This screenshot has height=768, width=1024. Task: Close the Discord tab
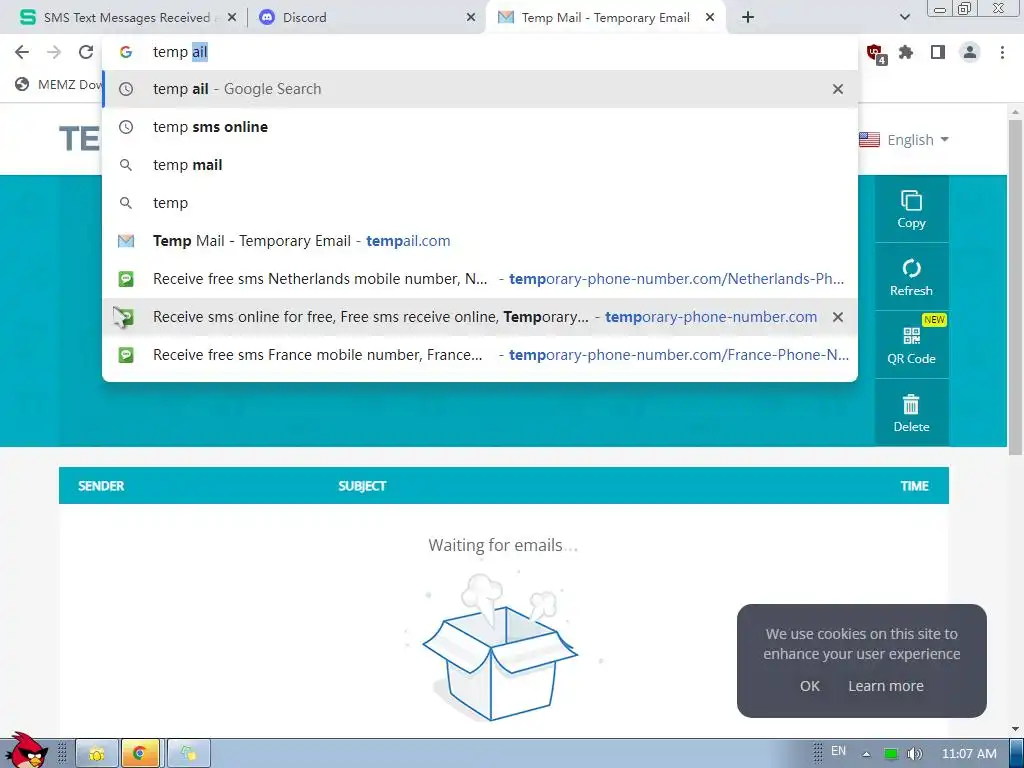click(471, 18)
